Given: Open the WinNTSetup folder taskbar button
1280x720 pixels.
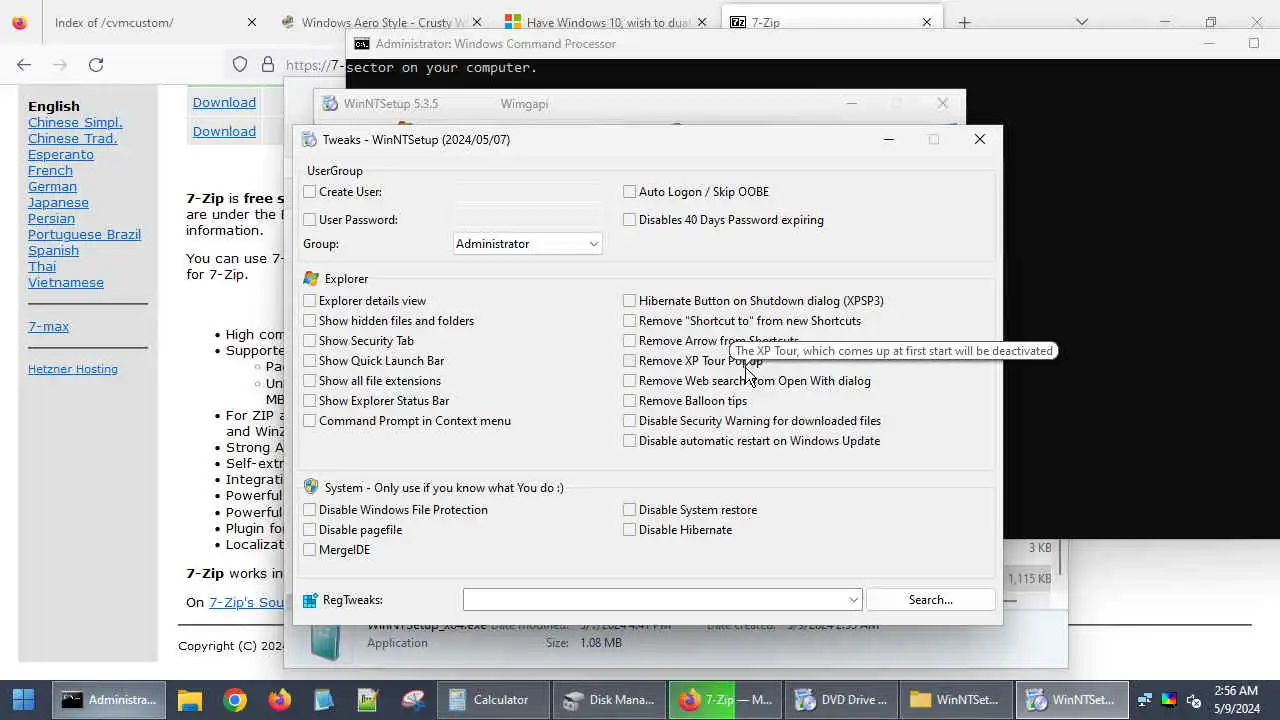Looking at the screenshot, I should tap(956, 700).
